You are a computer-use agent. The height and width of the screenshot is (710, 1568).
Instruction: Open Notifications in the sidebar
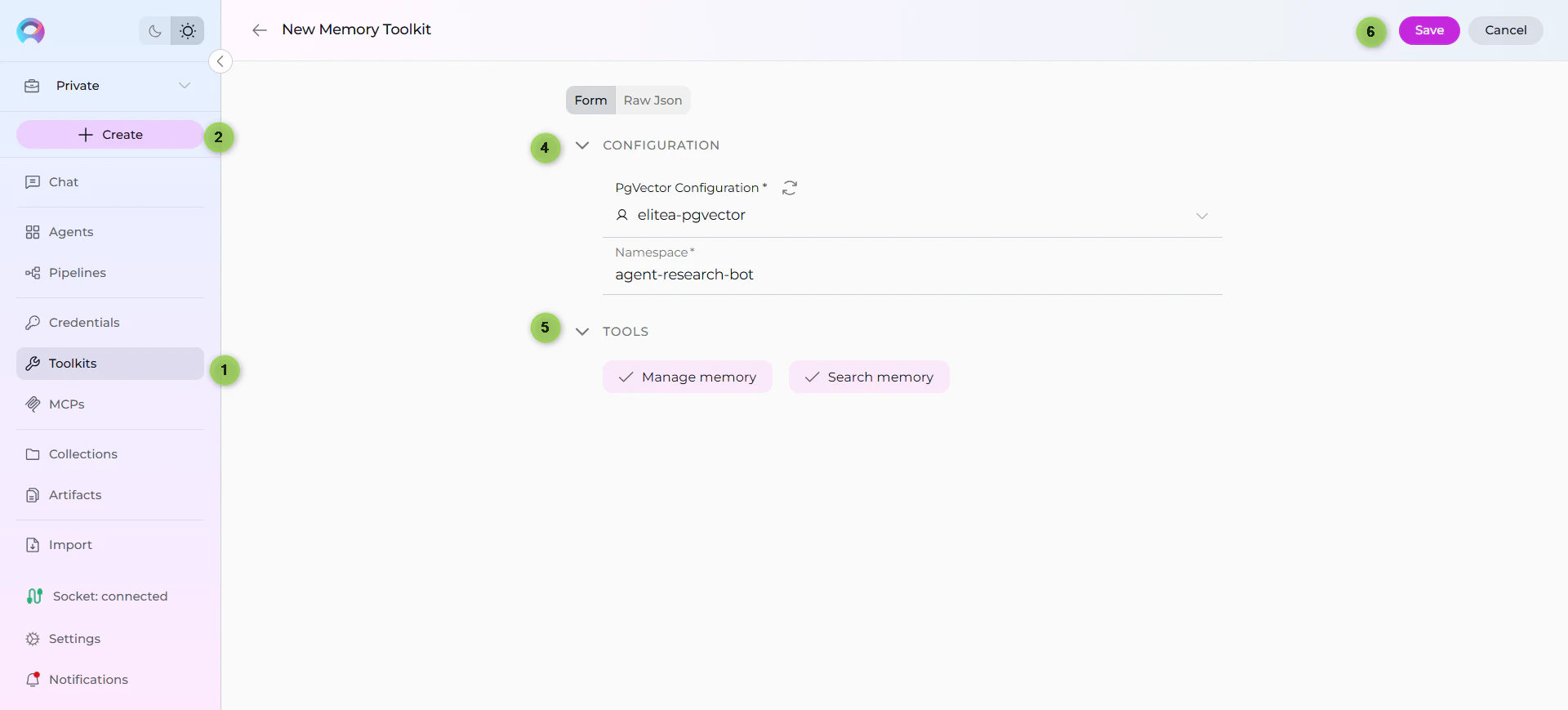[110, 680]
